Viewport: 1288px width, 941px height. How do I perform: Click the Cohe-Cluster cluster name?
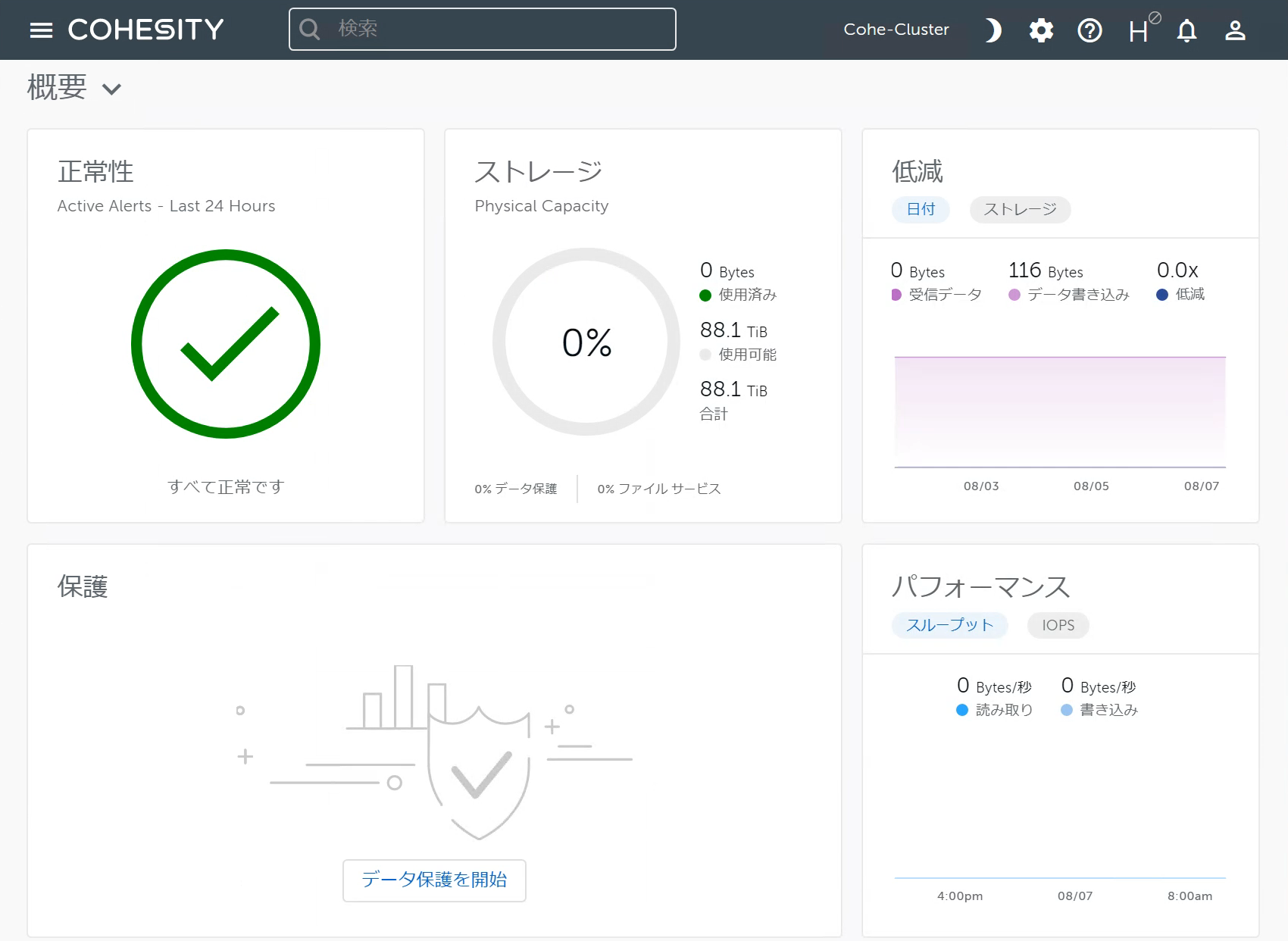pos(896,30)
